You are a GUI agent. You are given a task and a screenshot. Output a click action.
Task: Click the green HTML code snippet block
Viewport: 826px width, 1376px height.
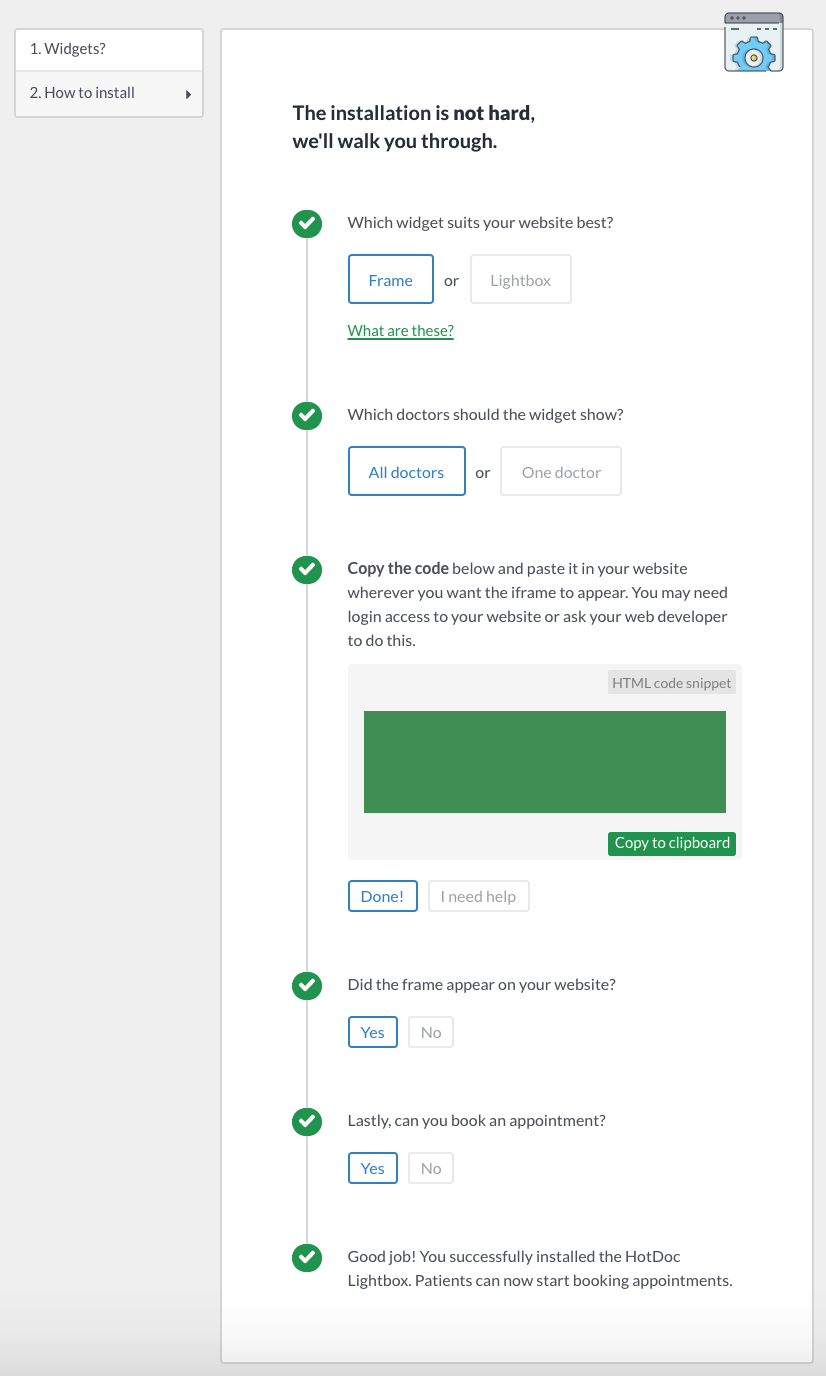point(545,762)
